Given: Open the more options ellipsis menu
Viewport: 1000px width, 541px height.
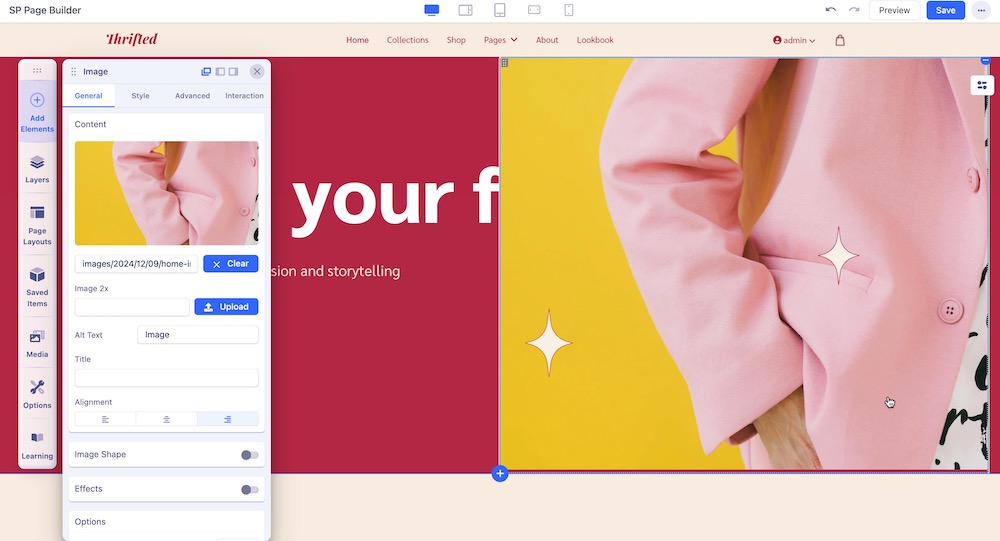Looking at the screenshot, I should tap(981, 10).
